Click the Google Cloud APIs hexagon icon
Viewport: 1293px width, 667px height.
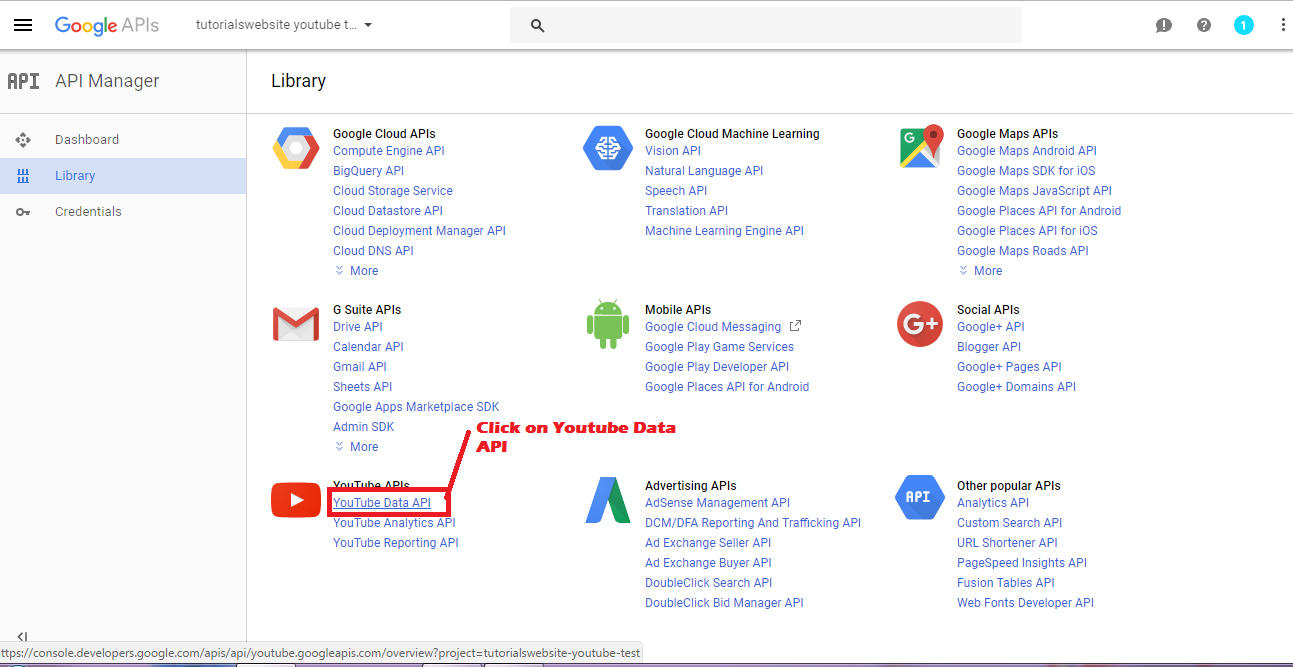296,149
